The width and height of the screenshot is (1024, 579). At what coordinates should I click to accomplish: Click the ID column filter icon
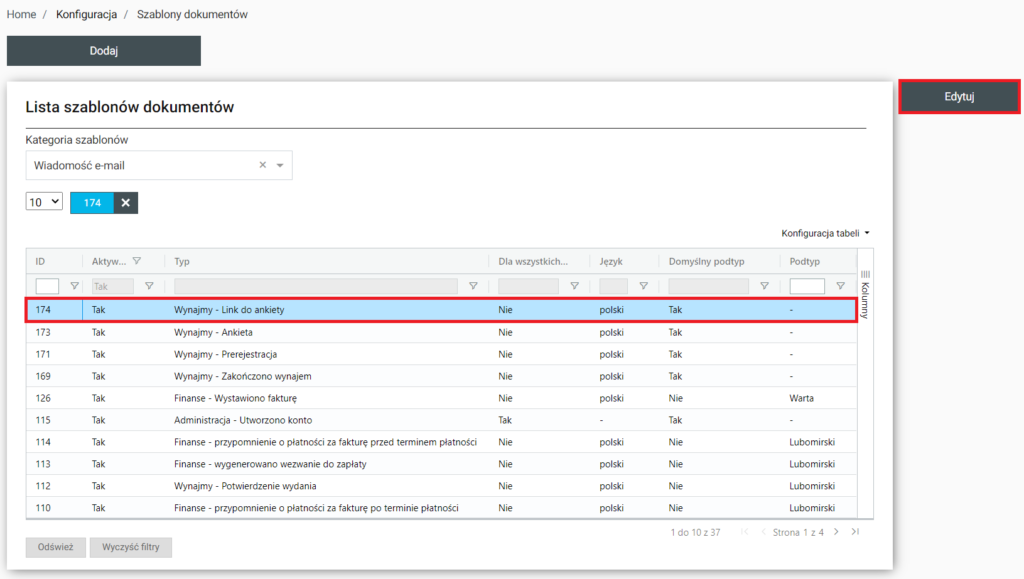pyautogui.click(x=74, y=286)
